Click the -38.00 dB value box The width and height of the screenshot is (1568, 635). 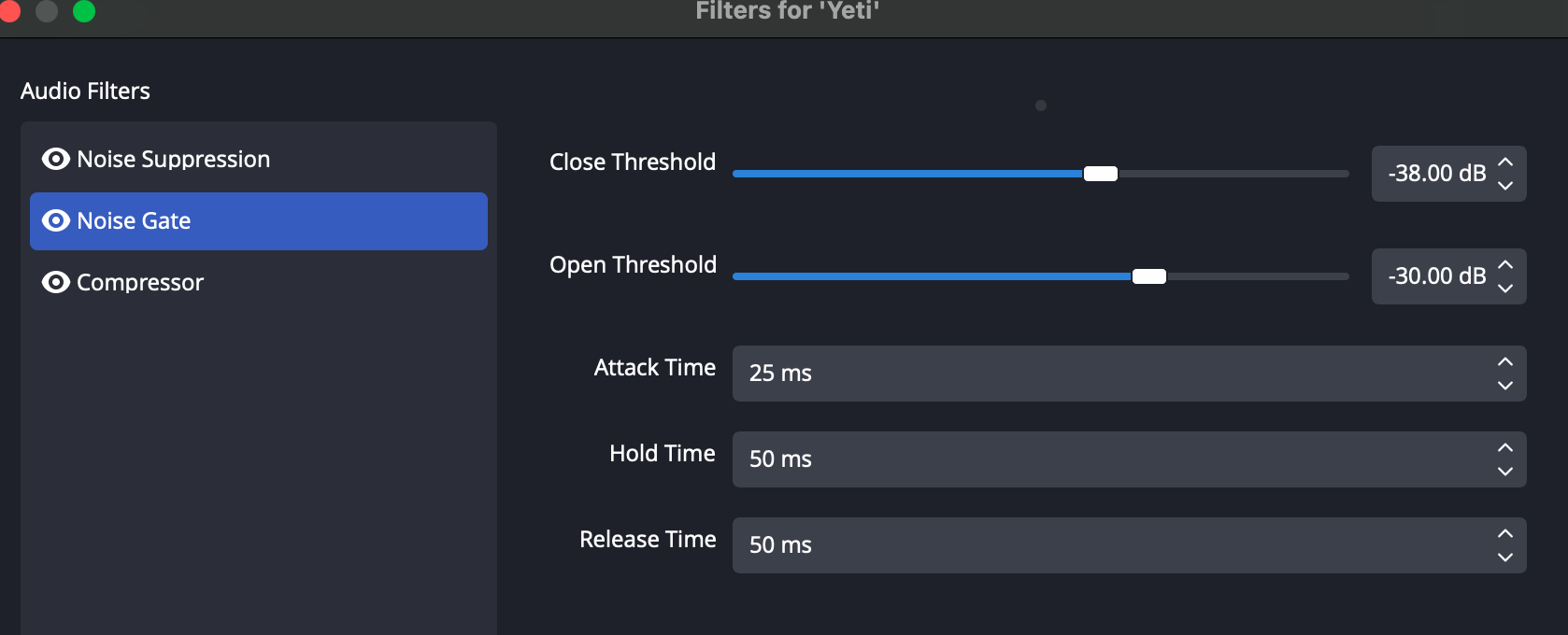[x=1434, y=174]
